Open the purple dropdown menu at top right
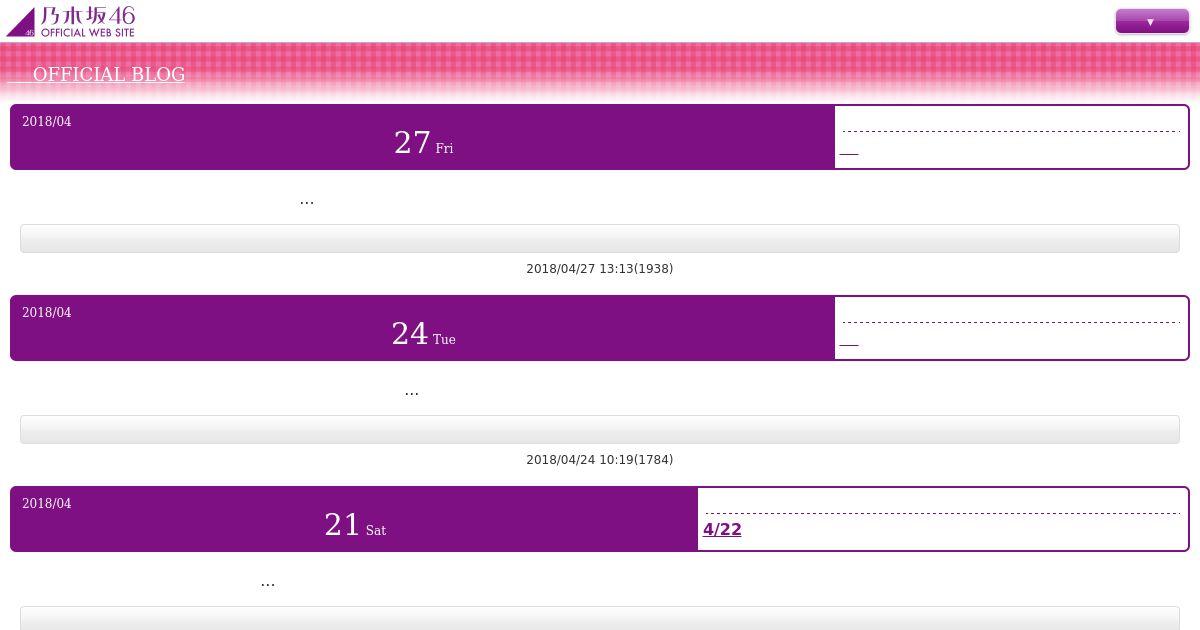Screen dimensions: 1200x630 click(x=1152, y=21)
